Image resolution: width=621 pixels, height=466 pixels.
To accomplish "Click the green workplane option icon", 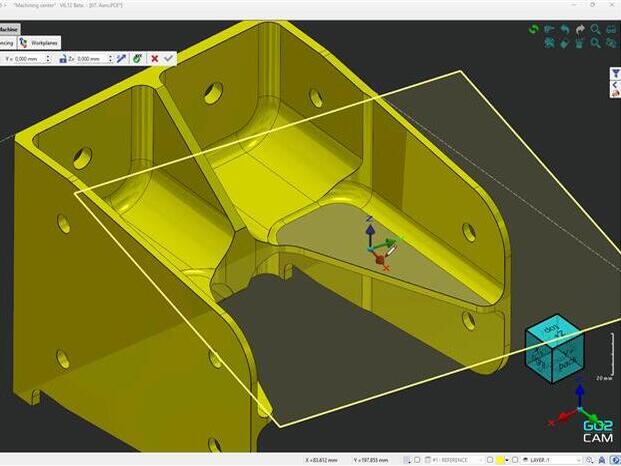I will click(137, 59).
